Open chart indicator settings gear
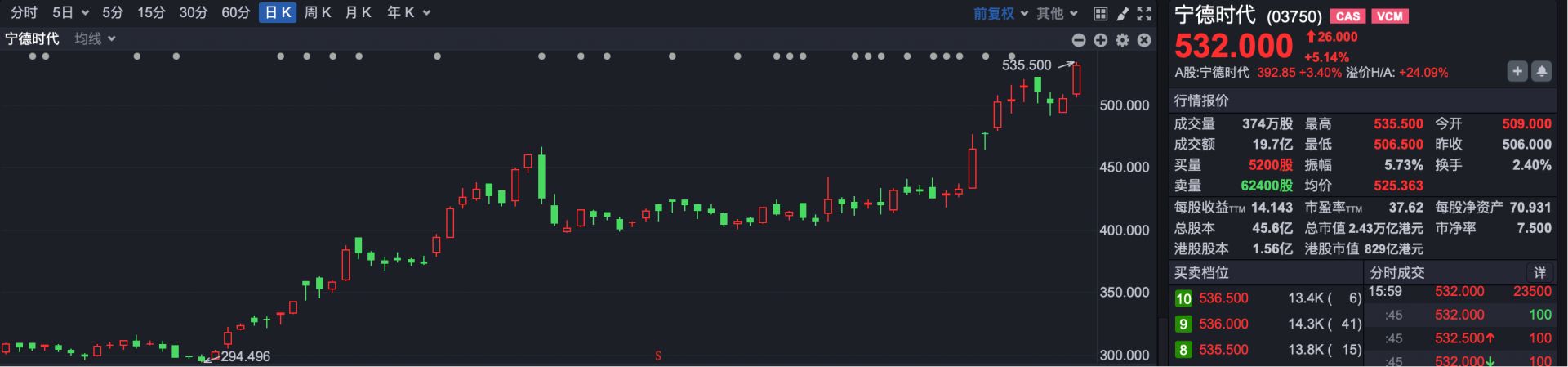The width and height of the screenshot is (1568, 367). 1122,40
